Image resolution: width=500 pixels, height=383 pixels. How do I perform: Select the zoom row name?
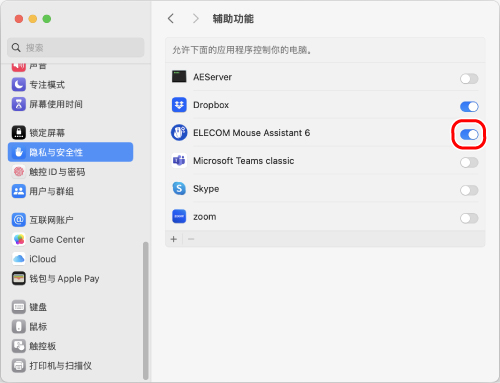point(205,217)
